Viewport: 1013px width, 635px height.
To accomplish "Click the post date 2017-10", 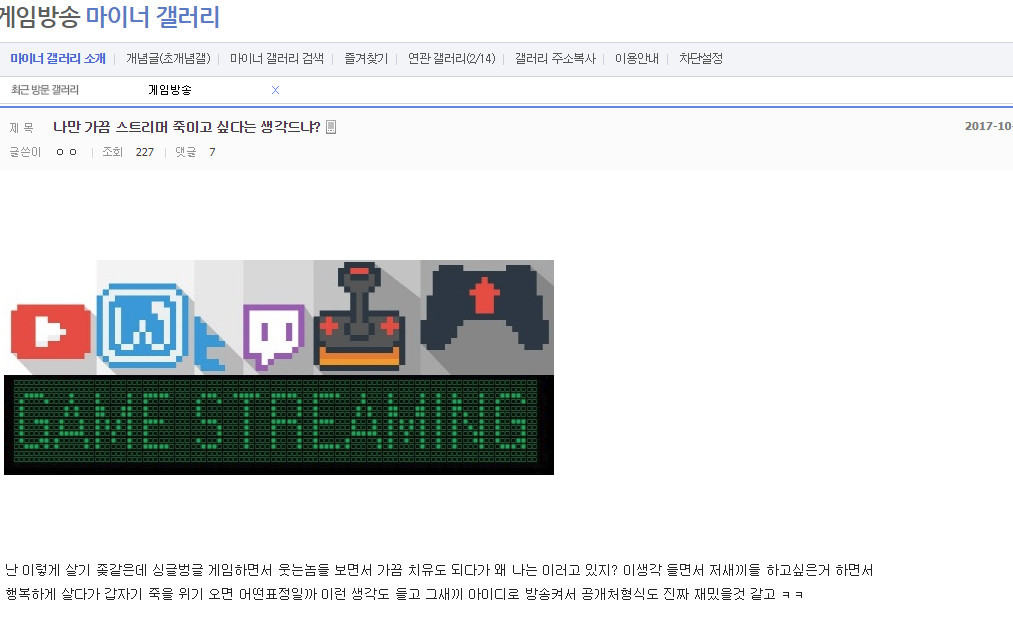I will coord(989,126).
